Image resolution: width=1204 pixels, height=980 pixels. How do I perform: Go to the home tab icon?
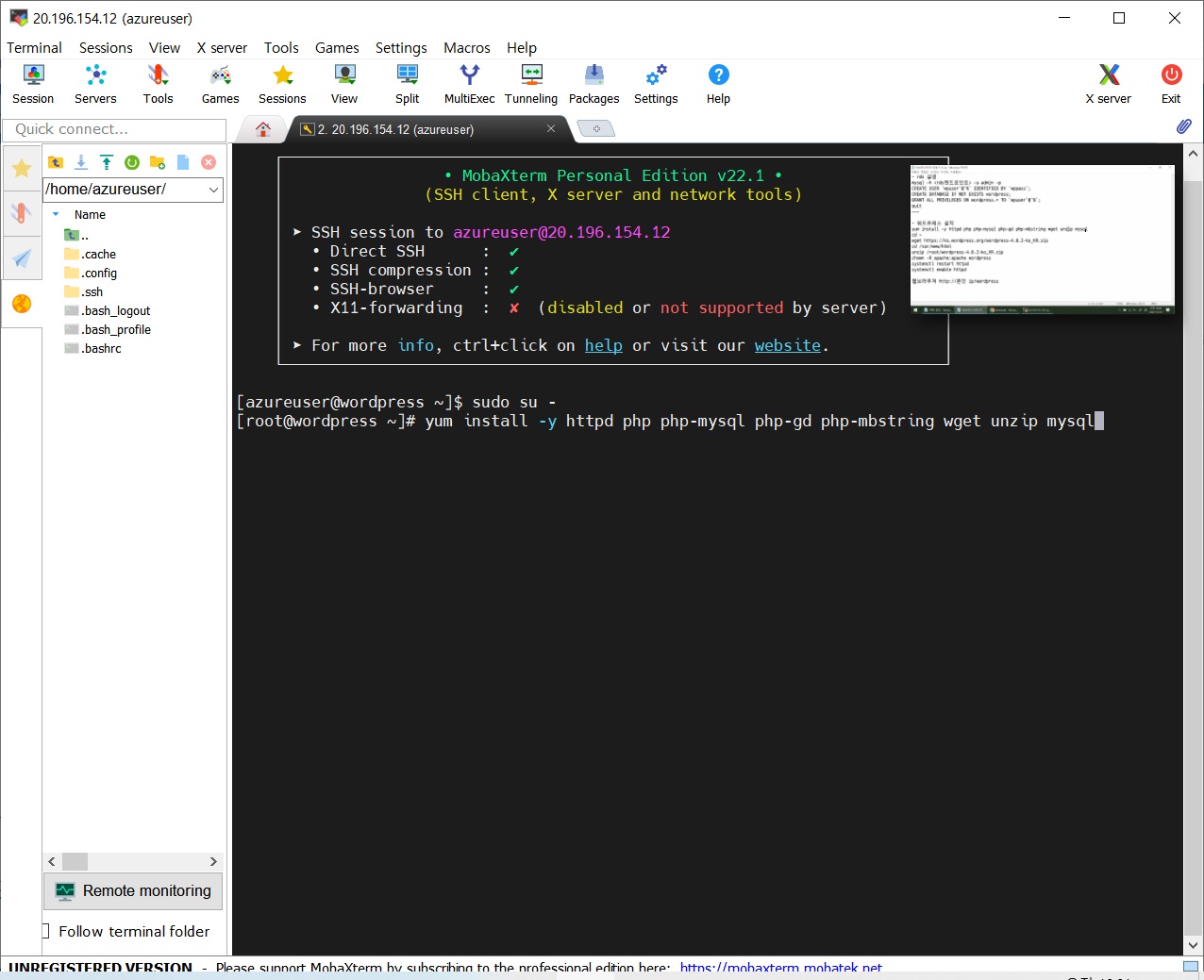pos(263,129)
